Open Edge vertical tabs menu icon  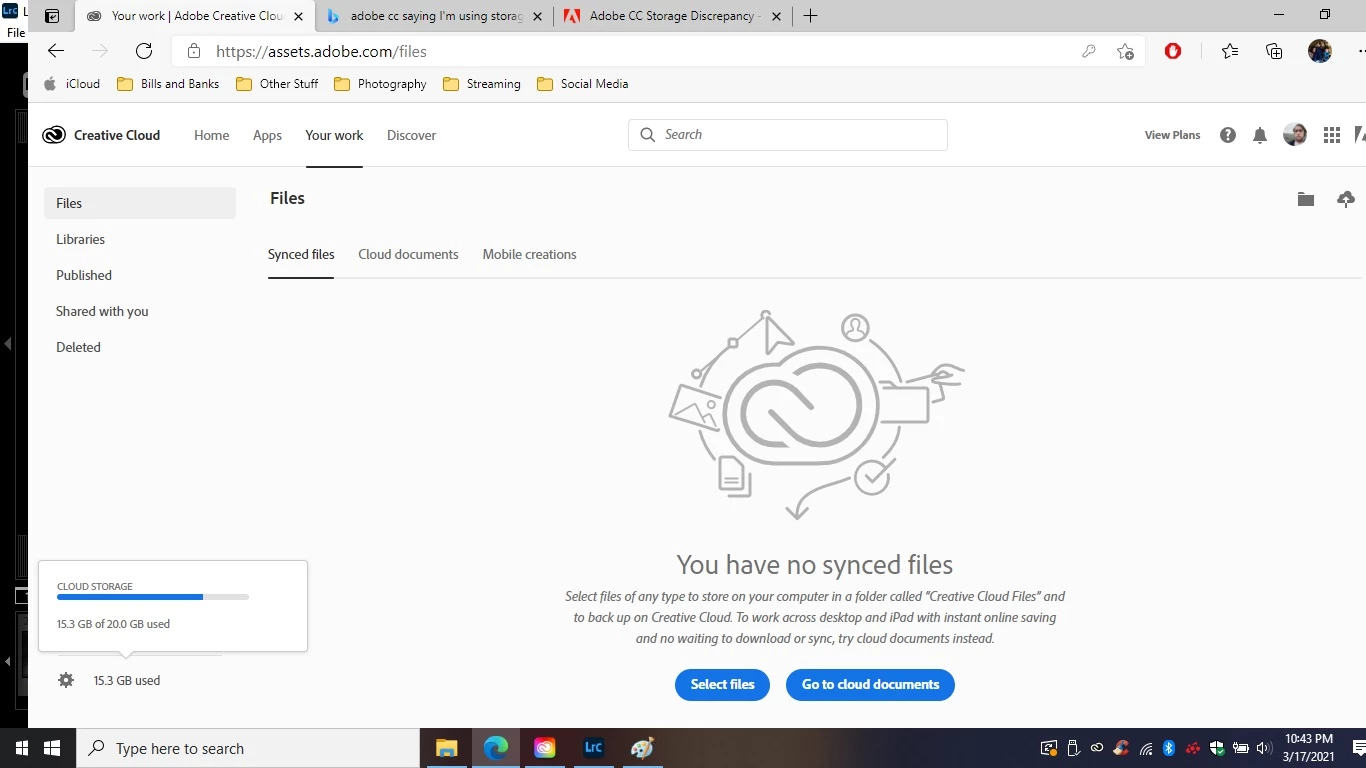[x=52, y=16]
